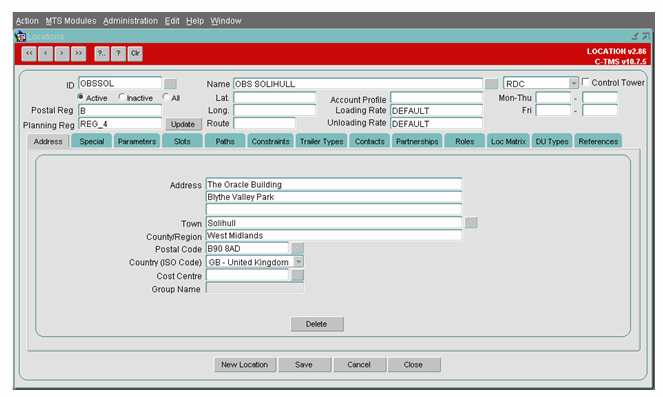Open the Administration menu
The width and height of the screenshot is (663, 397).
[130, 21]
